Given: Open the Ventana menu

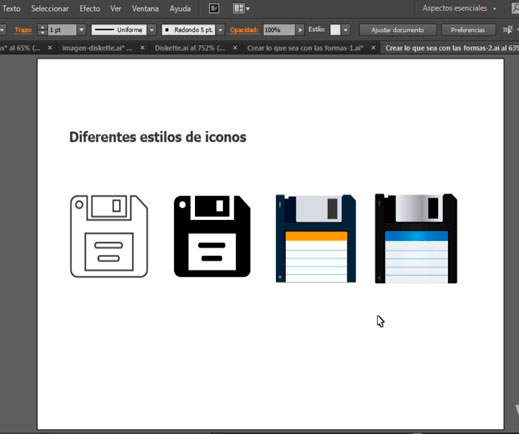Looking at the screenshot, I should pos(145,9).
